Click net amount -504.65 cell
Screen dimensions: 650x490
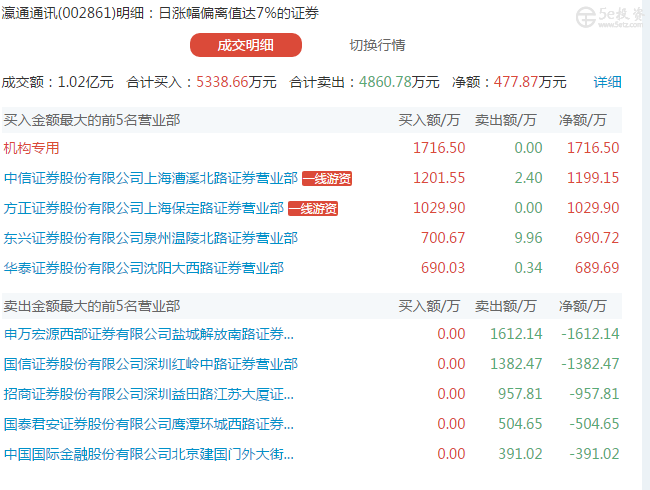click(594, 423)
